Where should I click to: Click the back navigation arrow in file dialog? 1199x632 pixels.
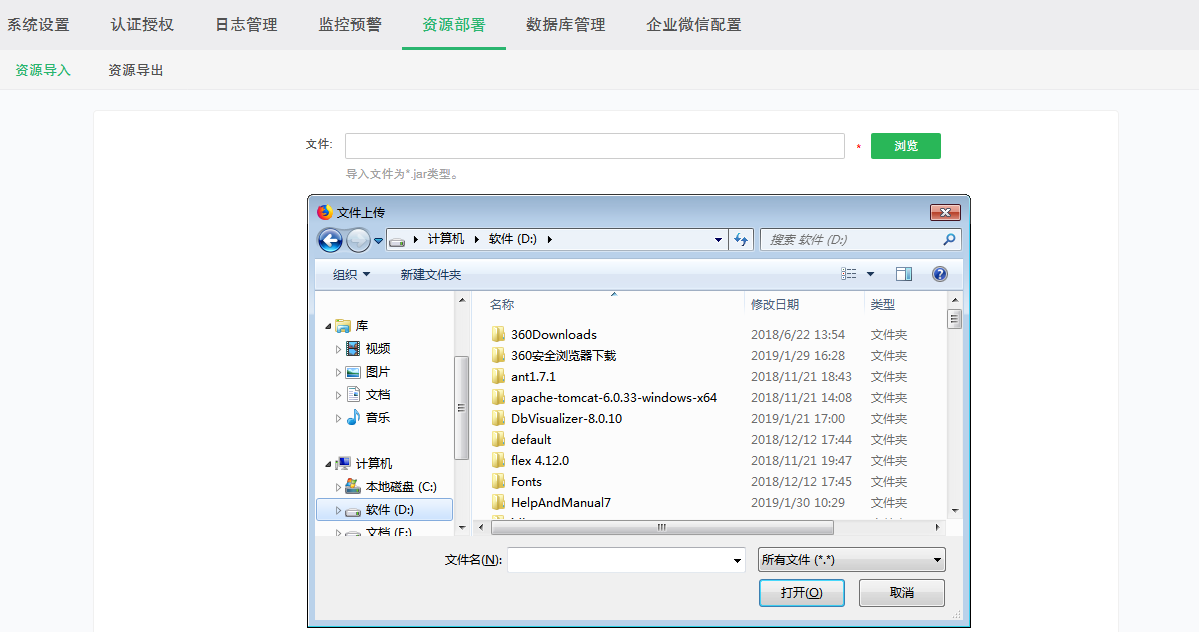(x=330, y=240)
